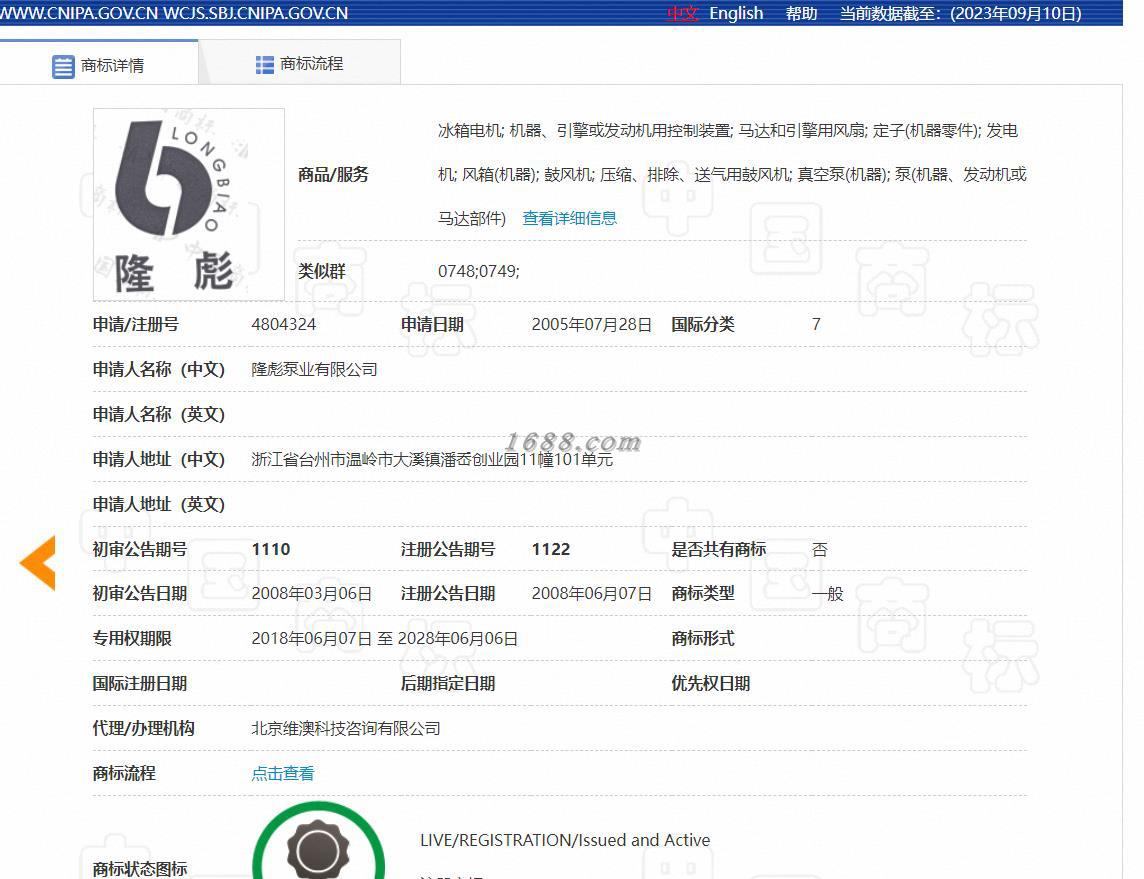Select the 商标状态图标 label
The image size is (1144, 879).
pyautogui.click(x=140, y=869)
